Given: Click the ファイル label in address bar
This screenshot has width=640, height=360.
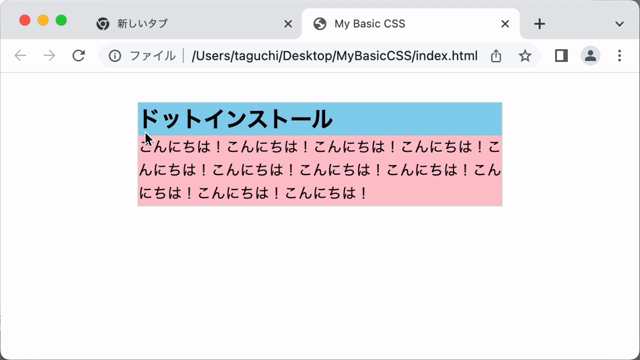Looking at the screenshot, I should (153, 56).
